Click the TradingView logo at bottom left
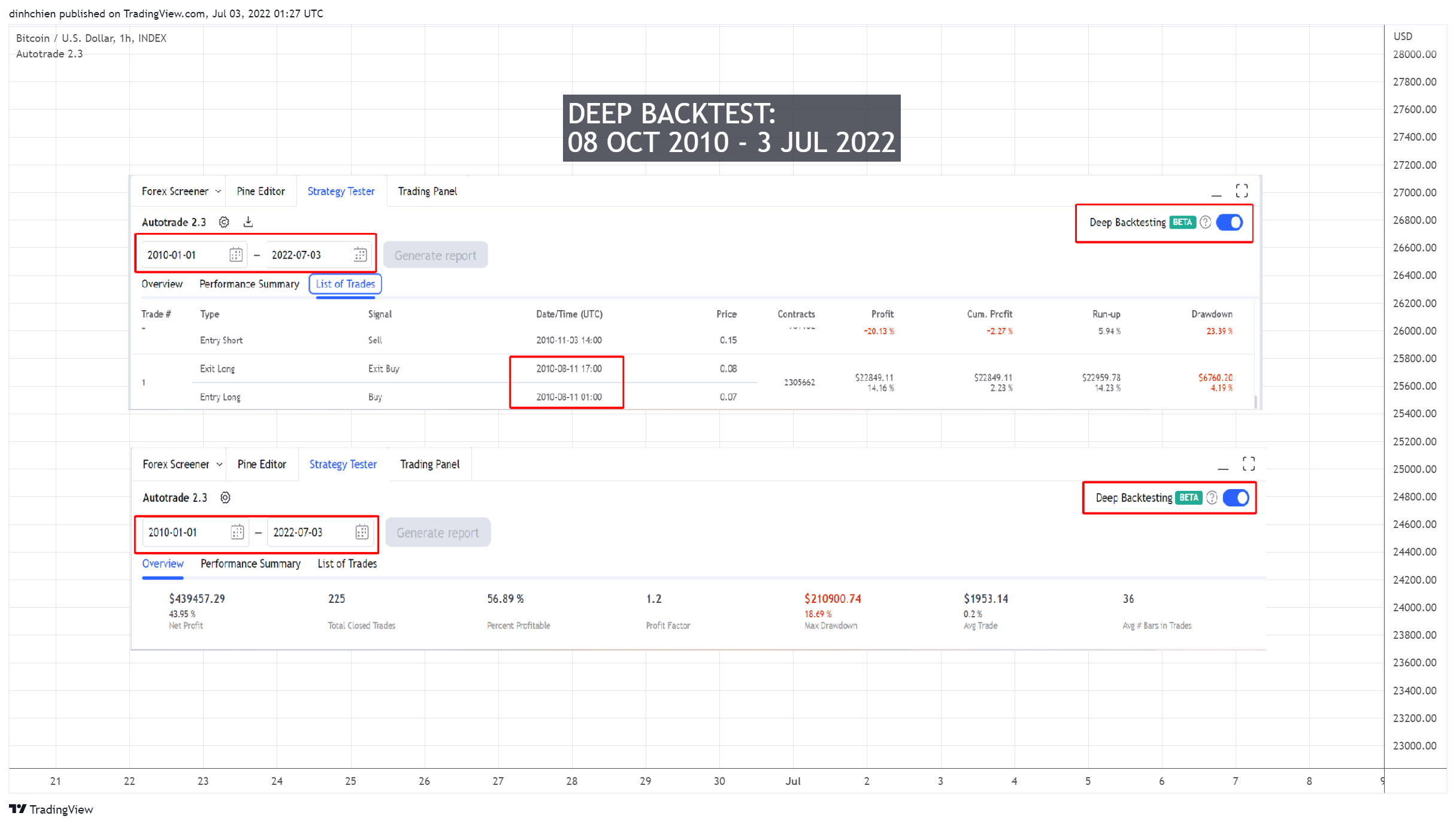 coord(52,809)
